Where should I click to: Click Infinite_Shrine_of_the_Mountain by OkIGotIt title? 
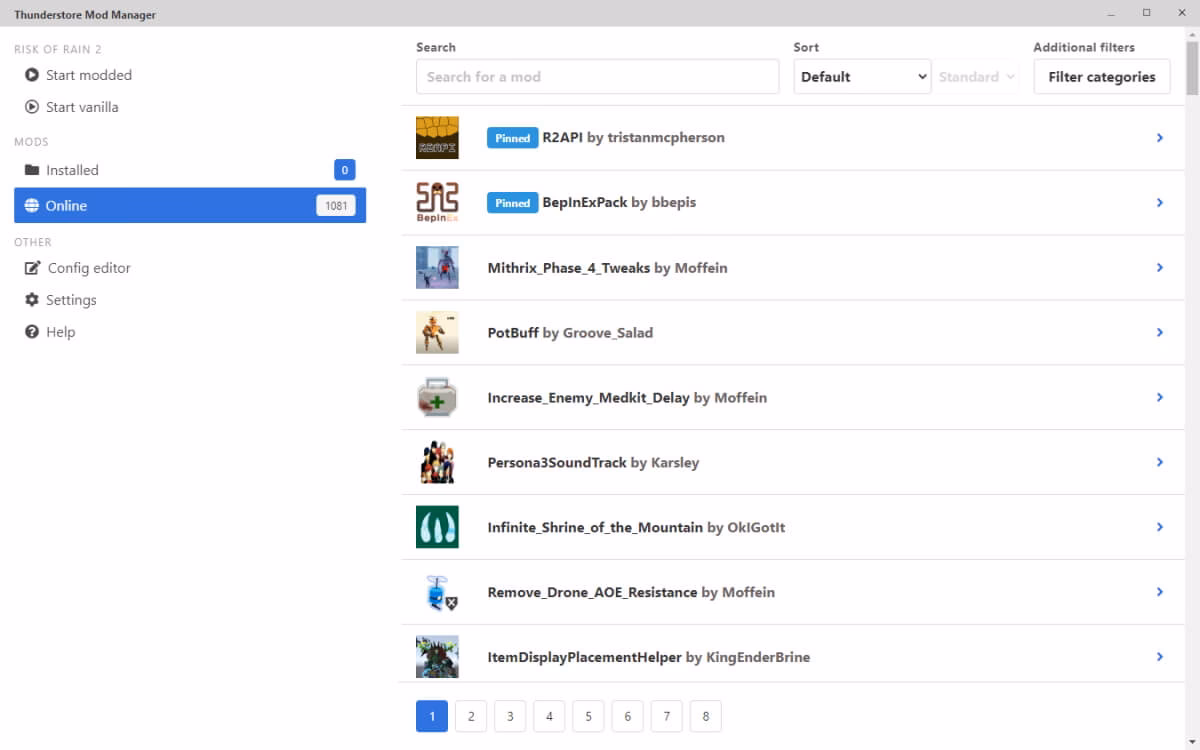(636, 527)
